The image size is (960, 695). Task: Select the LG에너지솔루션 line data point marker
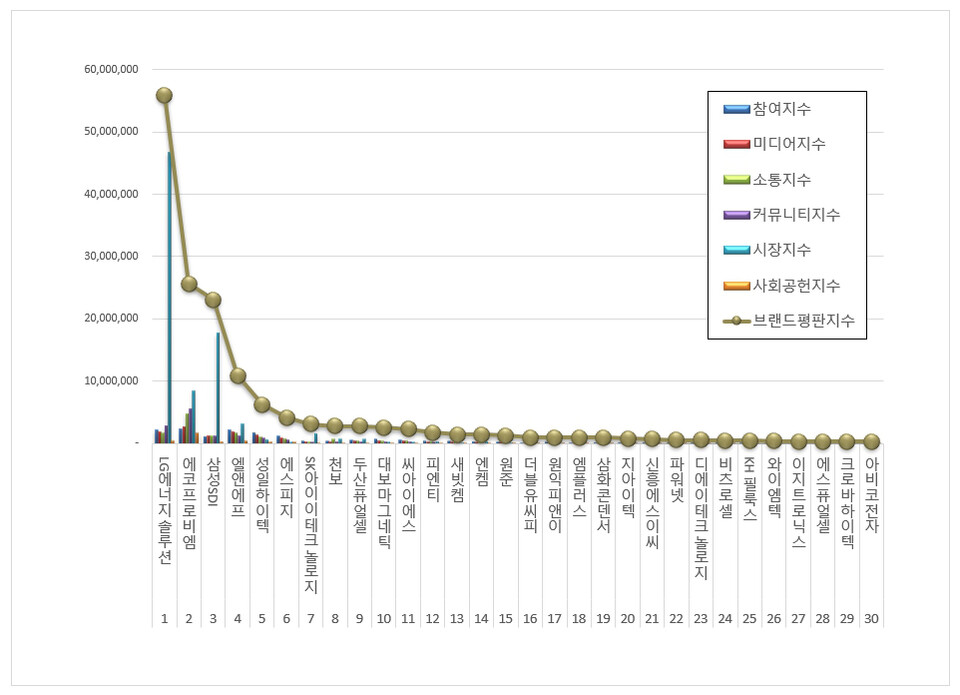(164, 95)
